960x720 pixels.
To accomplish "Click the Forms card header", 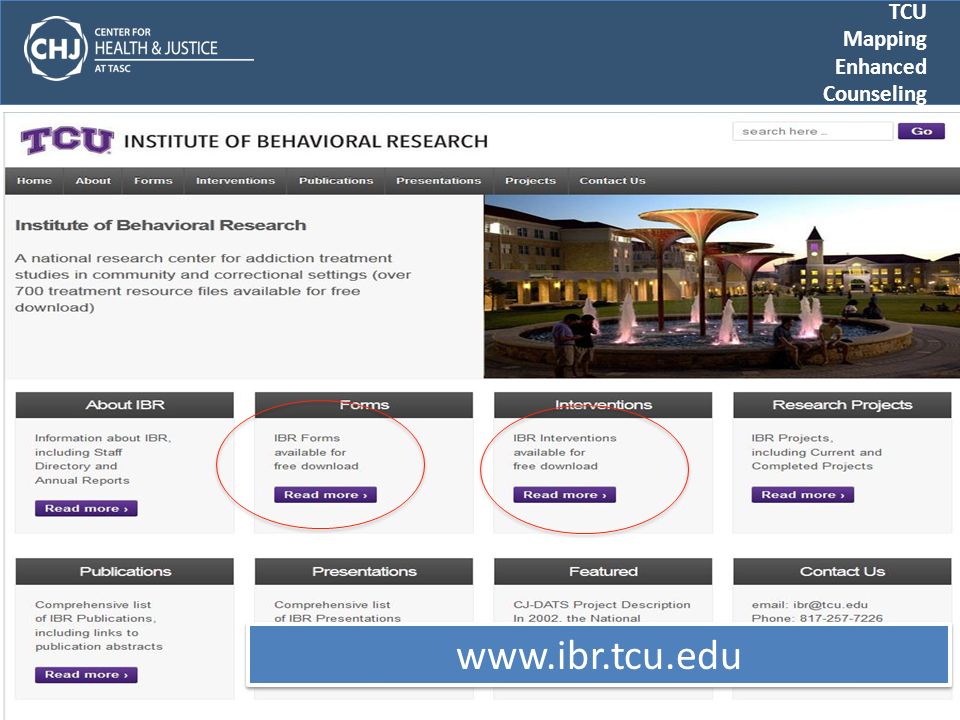I will 364,405.
